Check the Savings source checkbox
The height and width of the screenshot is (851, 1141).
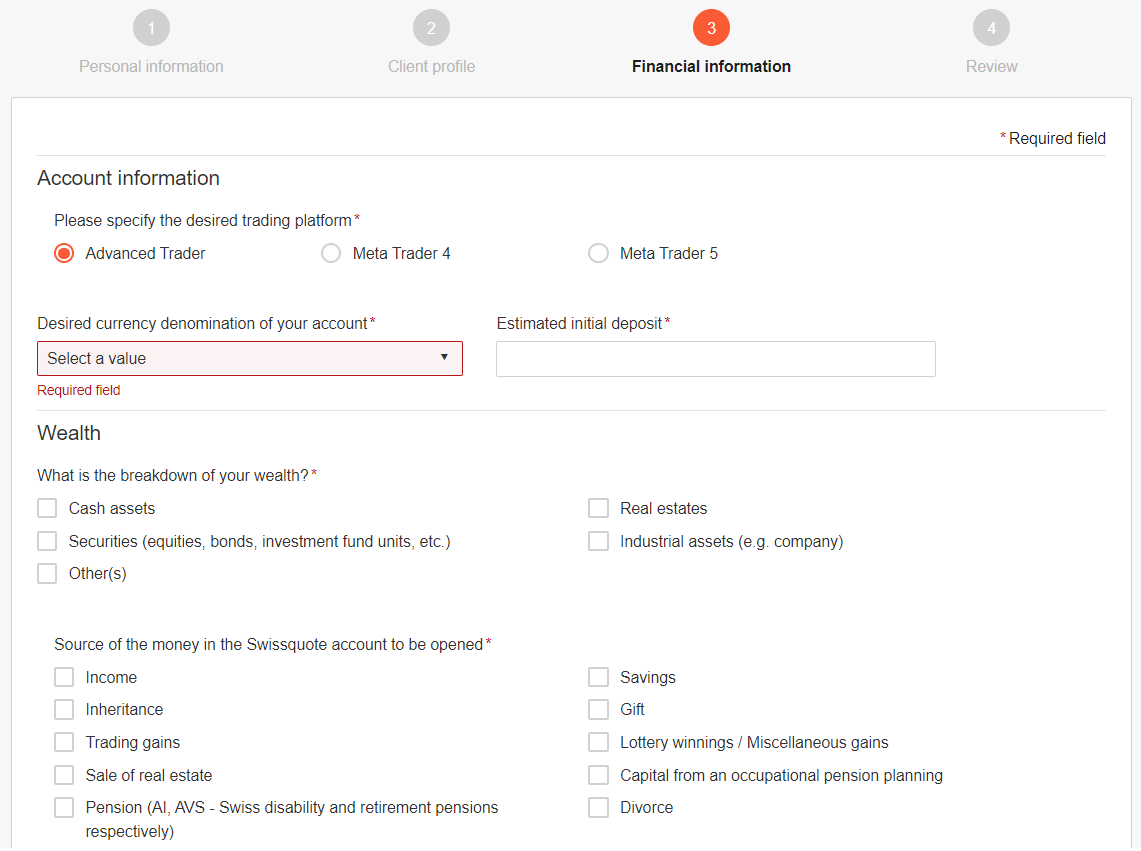click(598, 678)
